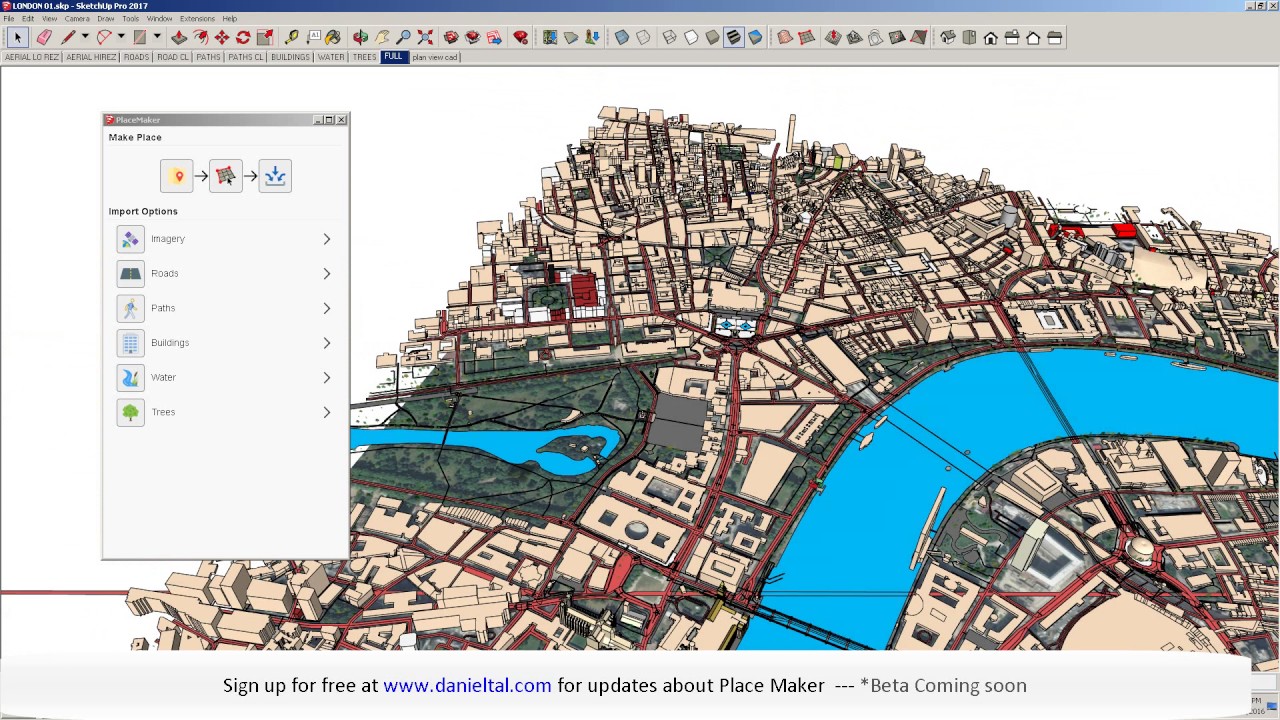Activate the Paint Bucket tool

tap(333, 37)
